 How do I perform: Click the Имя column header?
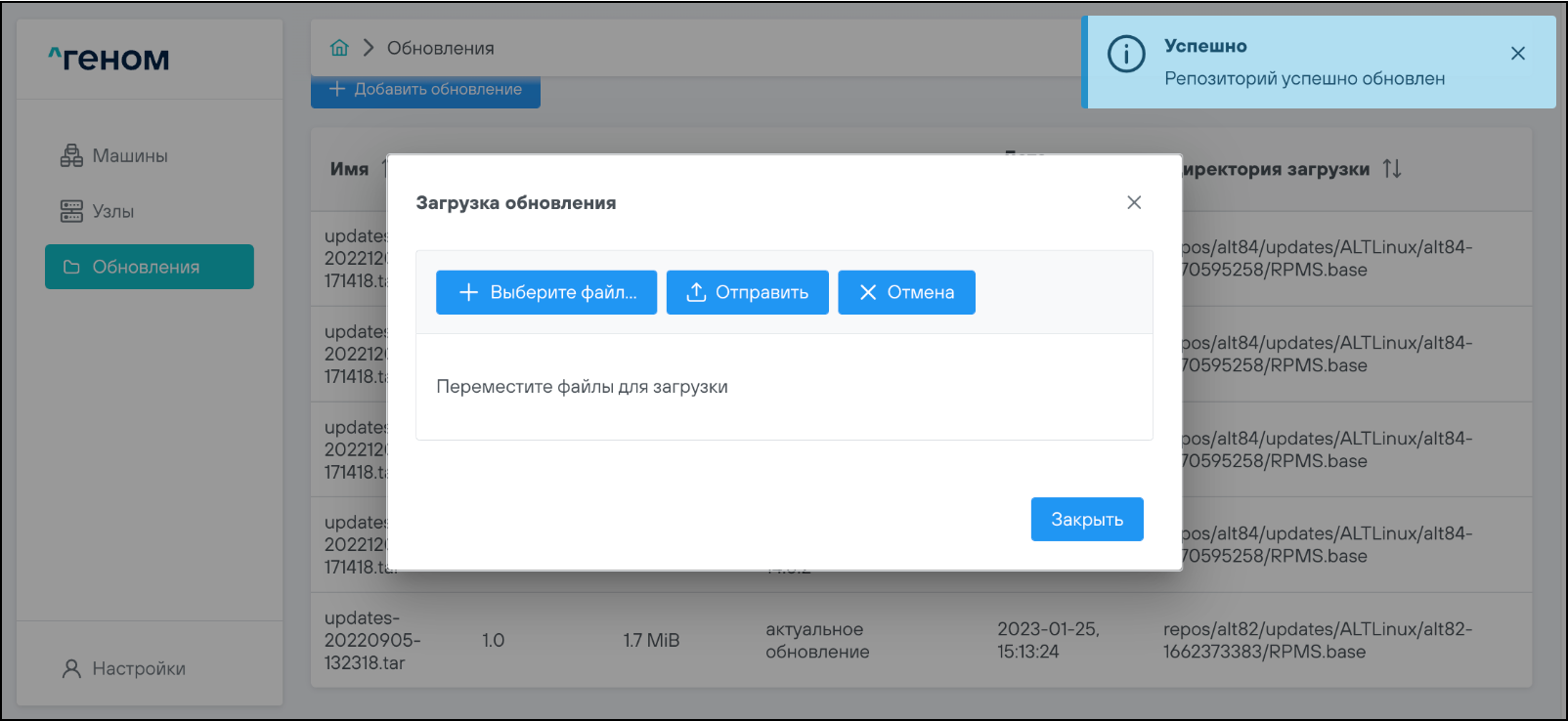(349, 169)
